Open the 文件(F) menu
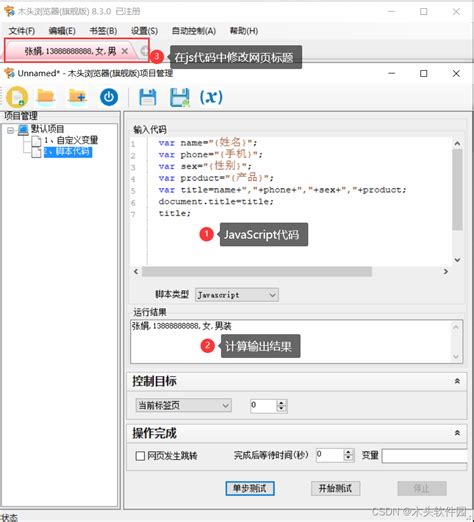The height and width of the screenshot is (522, 474). pyautogui.click(x=22, y=31)
